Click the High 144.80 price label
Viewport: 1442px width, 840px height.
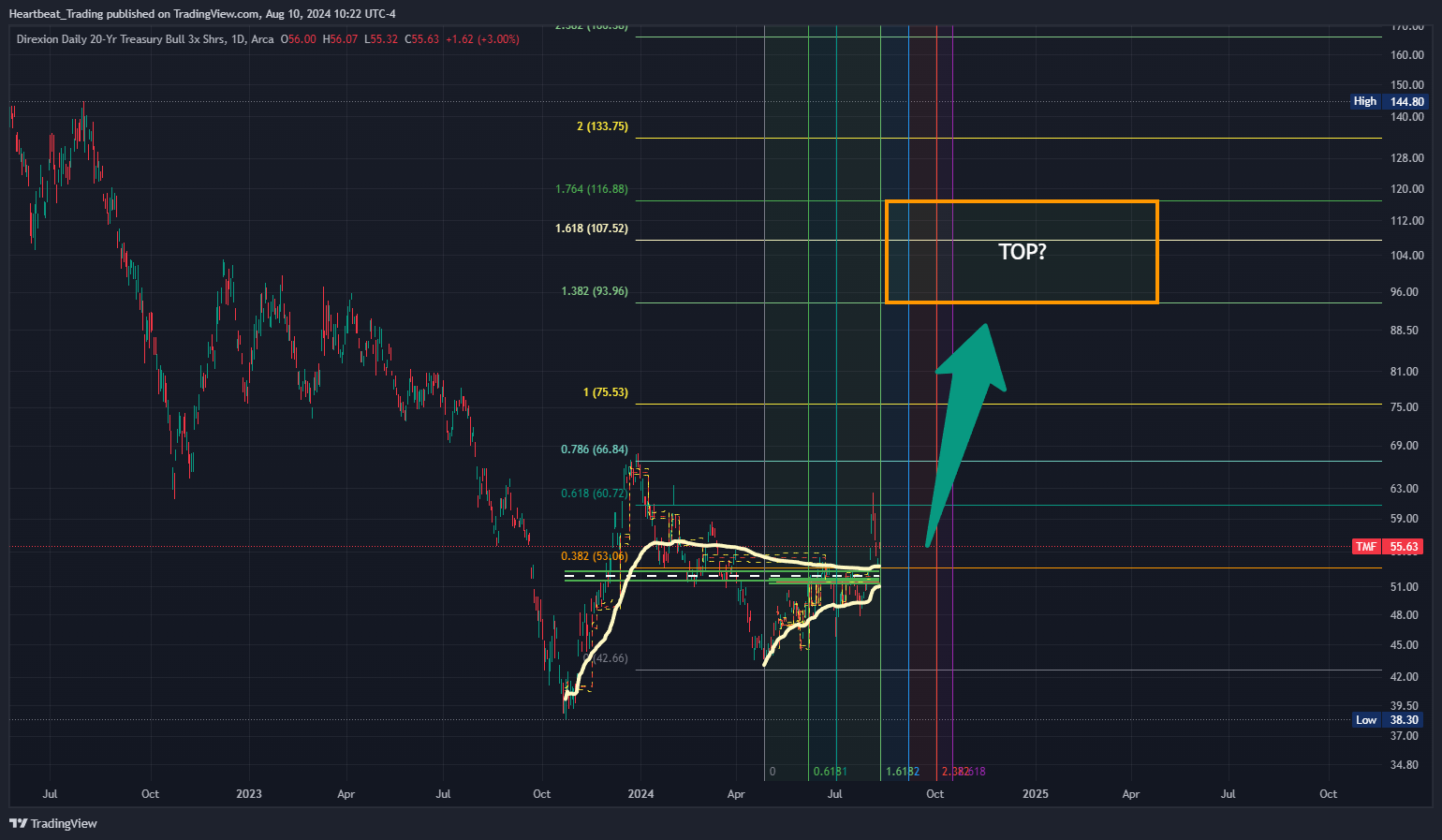click(x=1389, y=101)
